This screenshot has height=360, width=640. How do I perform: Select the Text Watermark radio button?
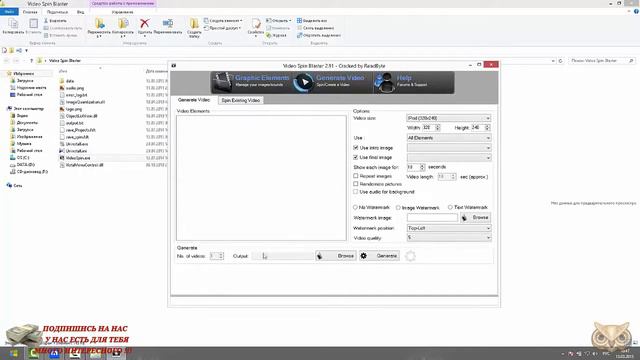click(450, 207)
